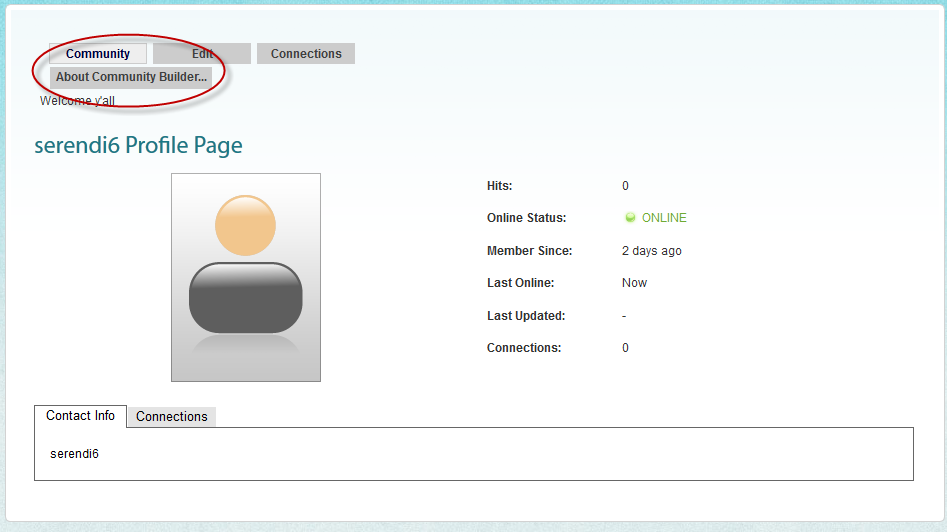Viewport: 947px width, 532px height.
Task: Click the Now value for Last Online
Action: point(634,283)
